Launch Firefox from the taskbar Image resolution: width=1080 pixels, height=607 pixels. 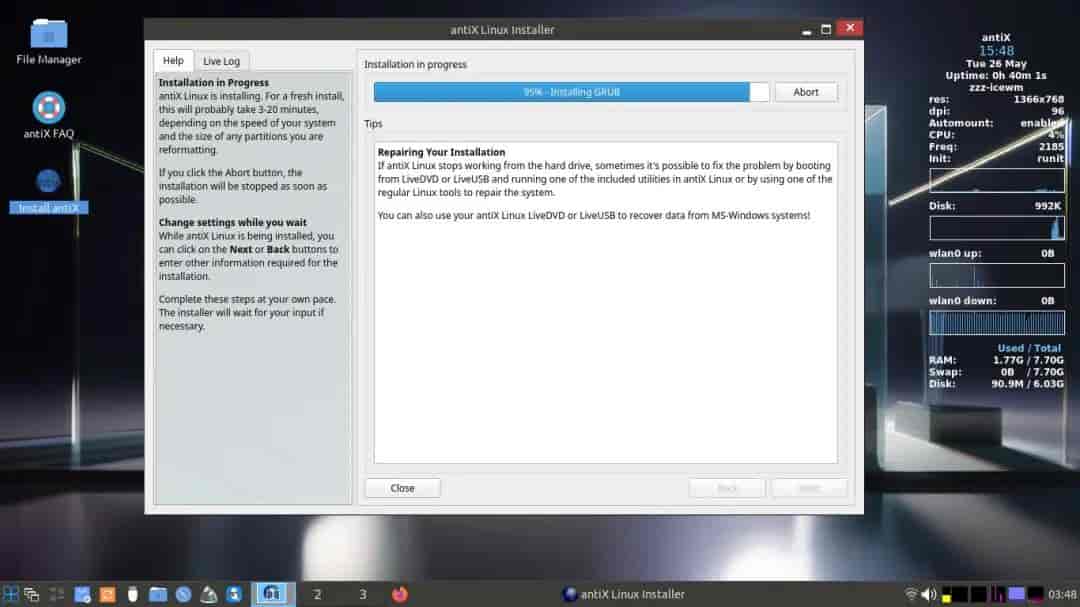click(399, 594)
